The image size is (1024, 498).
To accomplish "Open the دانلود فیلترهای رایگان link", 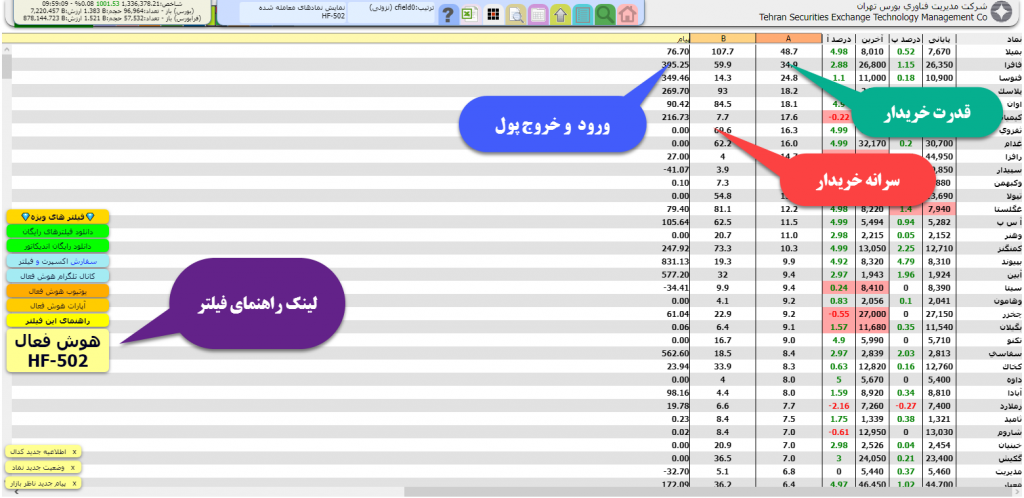I will (x=57, y=231).
